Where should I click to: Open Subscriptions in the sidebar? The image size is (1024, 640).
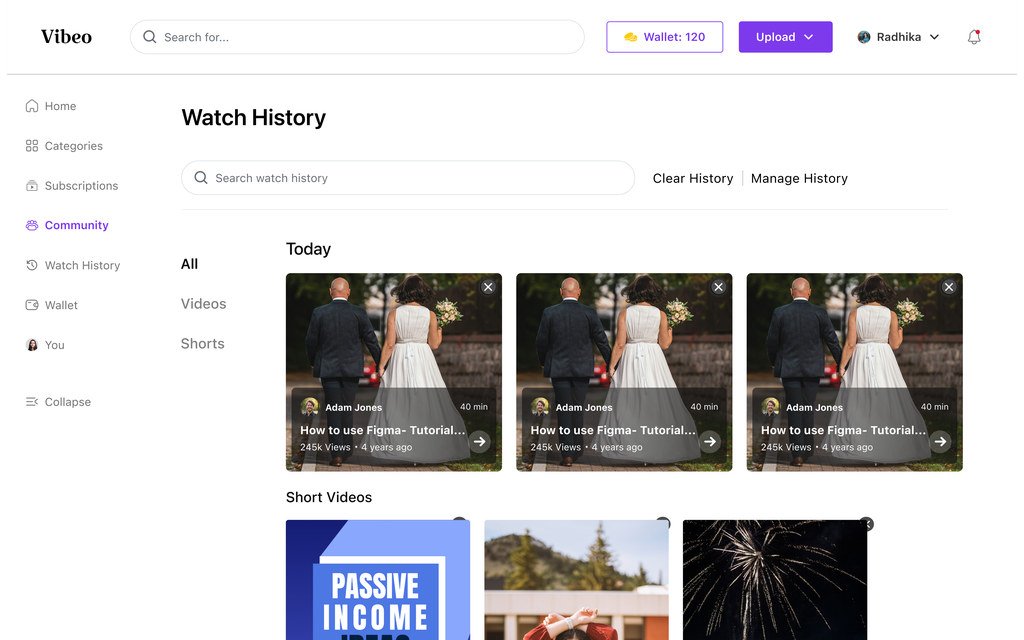click(x=72, y=185)
